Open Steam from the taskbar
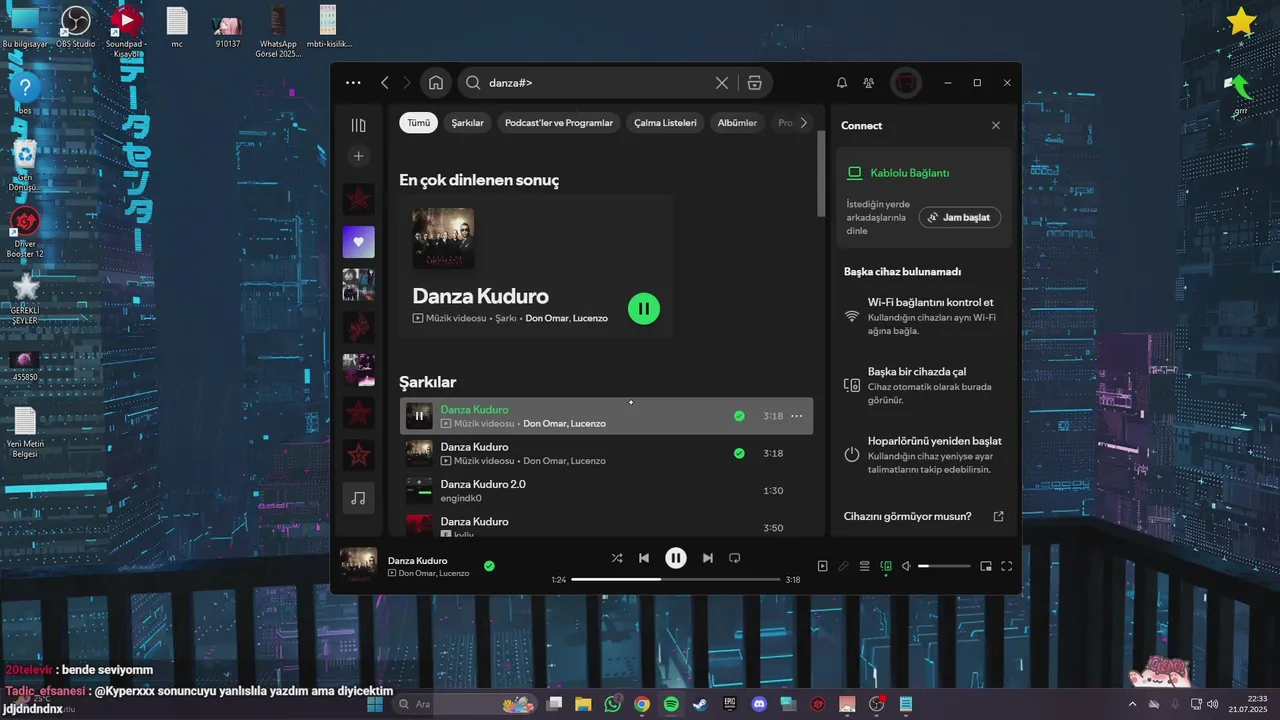This screenshot has width=1280, height=720. click(700, 704)
